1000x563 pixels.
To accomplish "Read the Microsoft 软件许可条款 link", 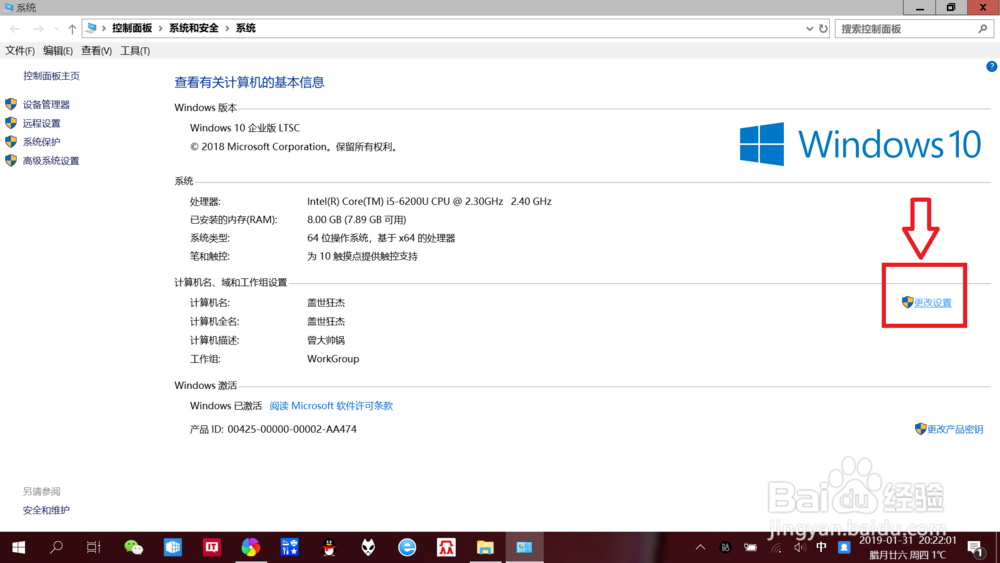I will (x=331, y=406).
